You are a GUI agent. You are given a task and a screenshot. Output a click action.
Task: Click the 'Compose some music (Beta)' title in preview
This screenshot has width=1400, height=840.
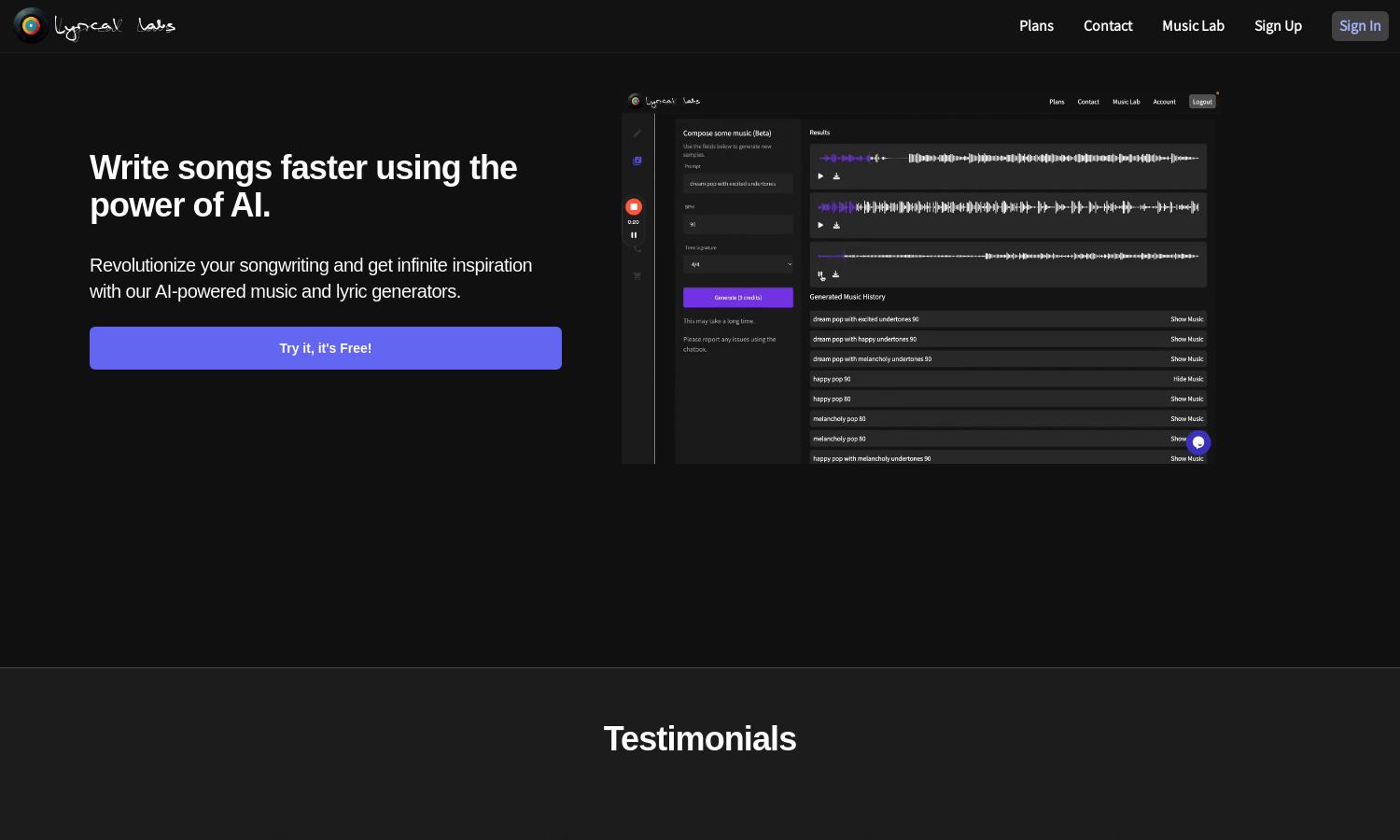click(x=727, y=133)
